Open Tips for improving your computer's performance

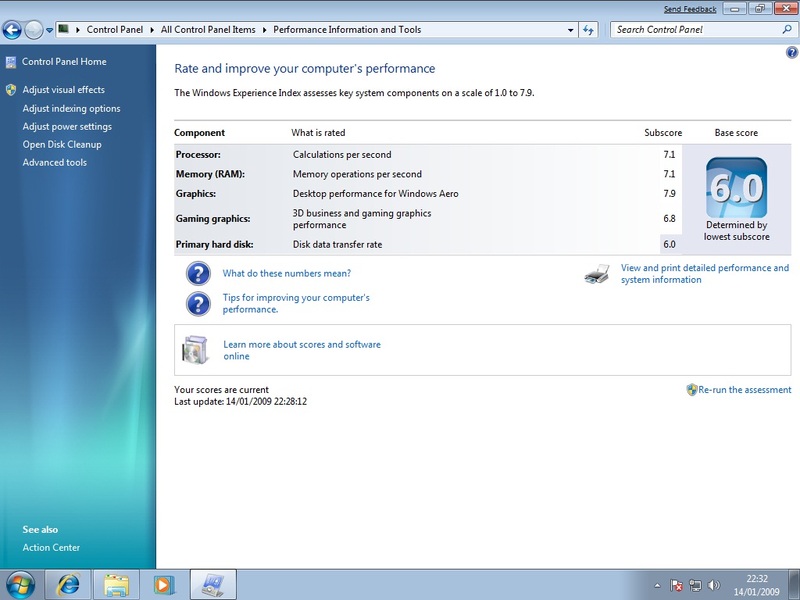(296, 304)
